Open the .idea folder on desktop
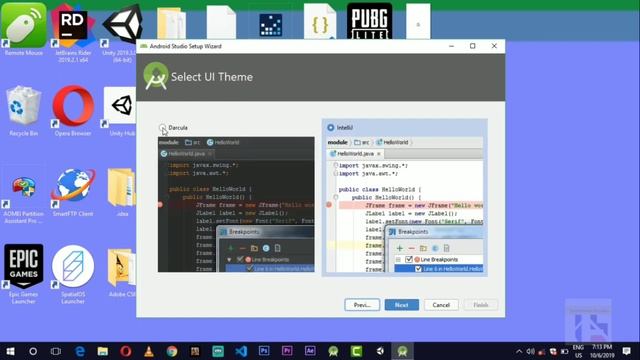This screenshot has width=640, height=360. [x=122, y=192]
